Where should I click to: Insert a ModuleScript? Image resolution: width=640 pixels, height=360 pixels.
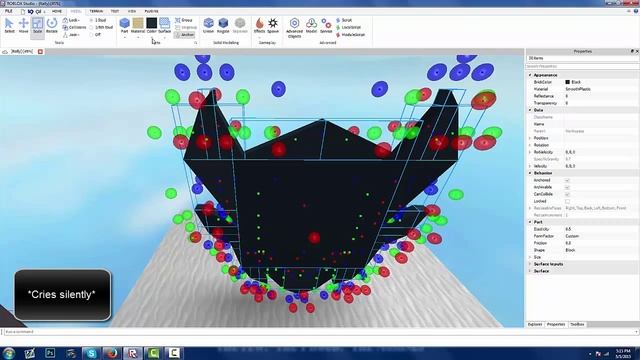tap(350, 35)
